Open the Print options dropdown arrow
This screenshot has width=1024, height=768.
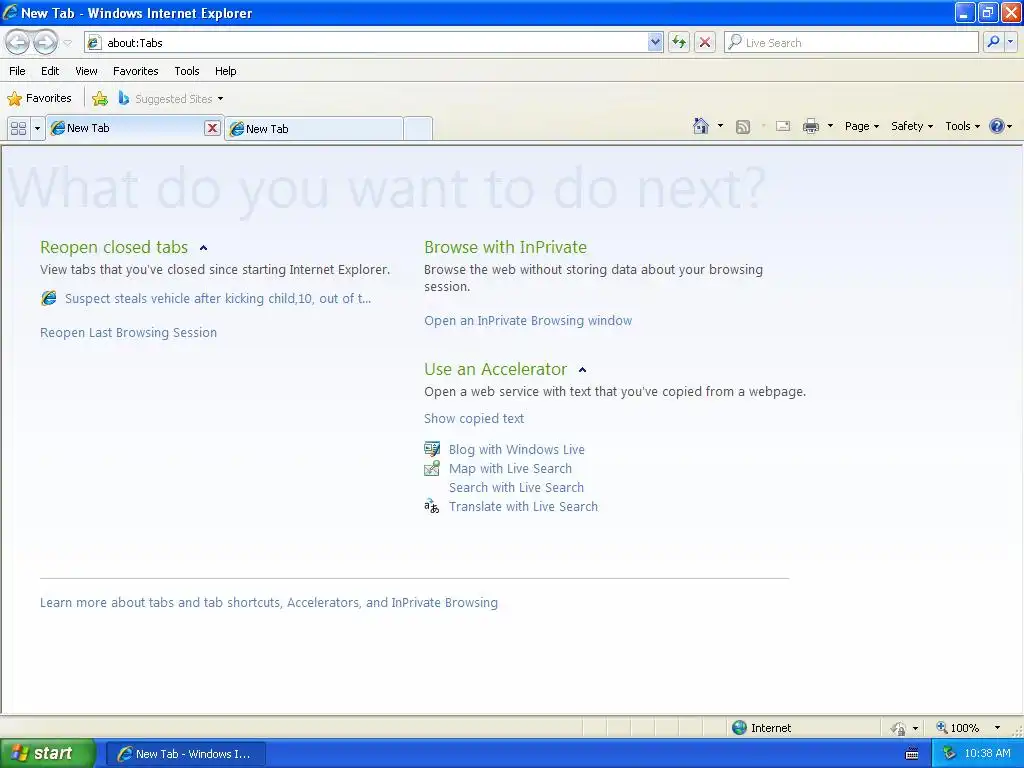pyautogui.click(x=830, y=126)
